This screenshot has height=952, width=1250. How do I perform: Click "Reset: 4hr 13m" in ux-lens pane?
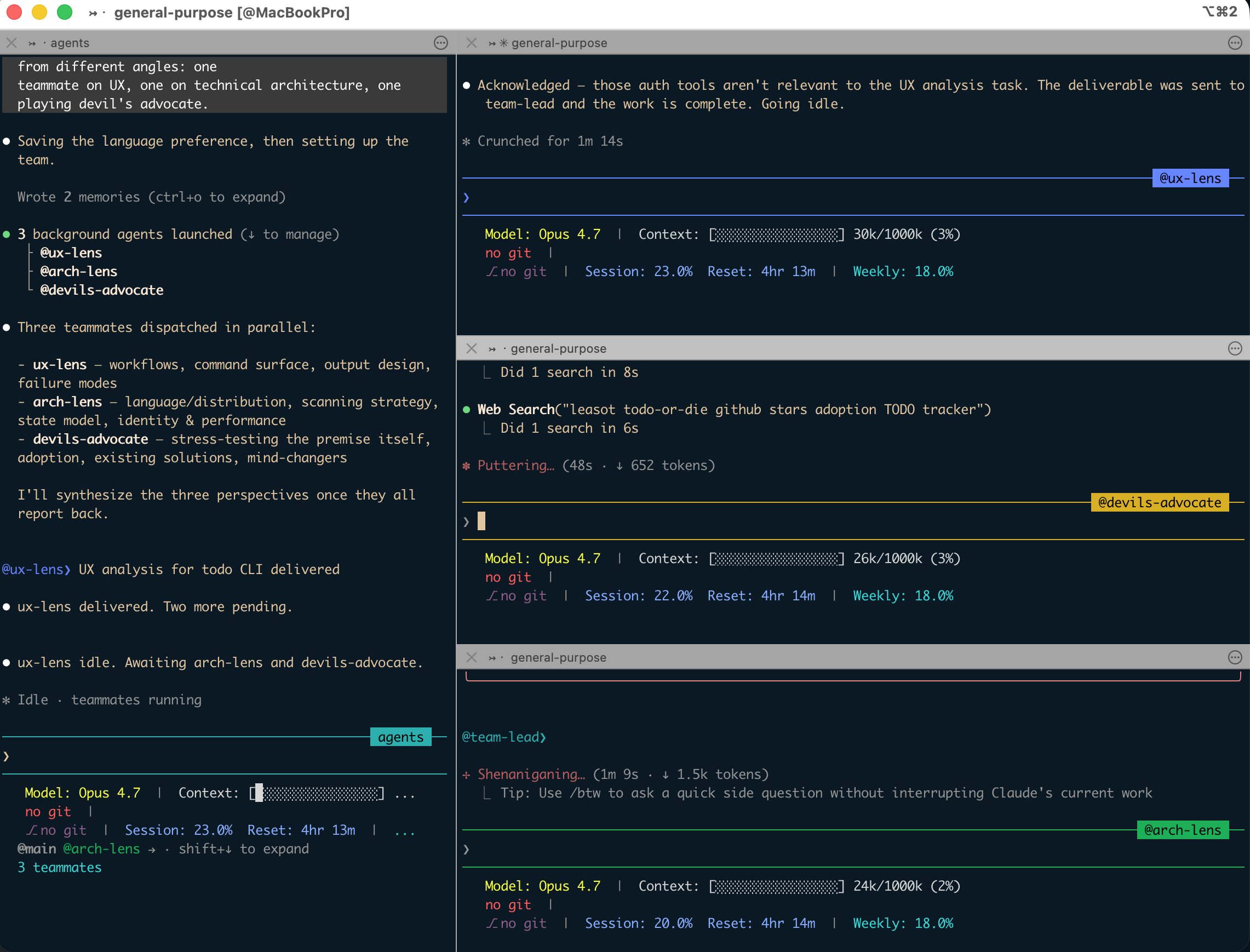[x=761, y=272]
